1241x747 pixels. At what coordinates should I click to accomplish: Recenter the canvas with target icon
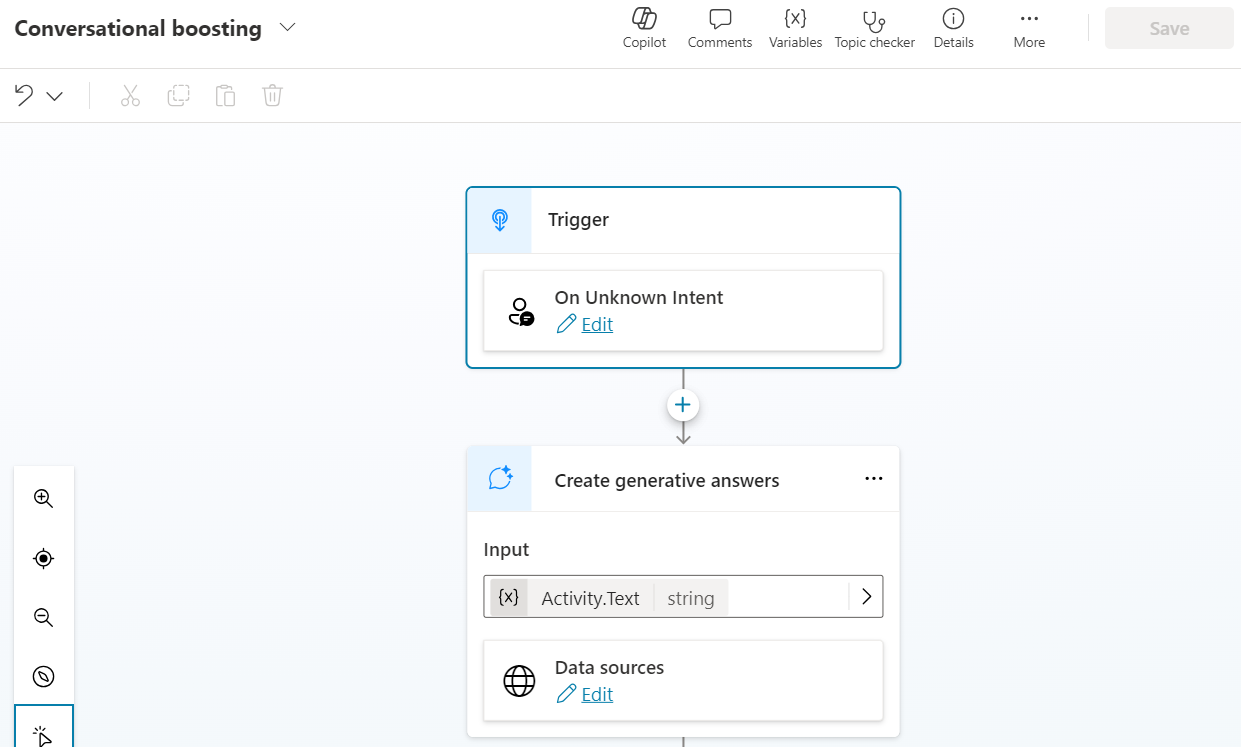tap(43, 558)
